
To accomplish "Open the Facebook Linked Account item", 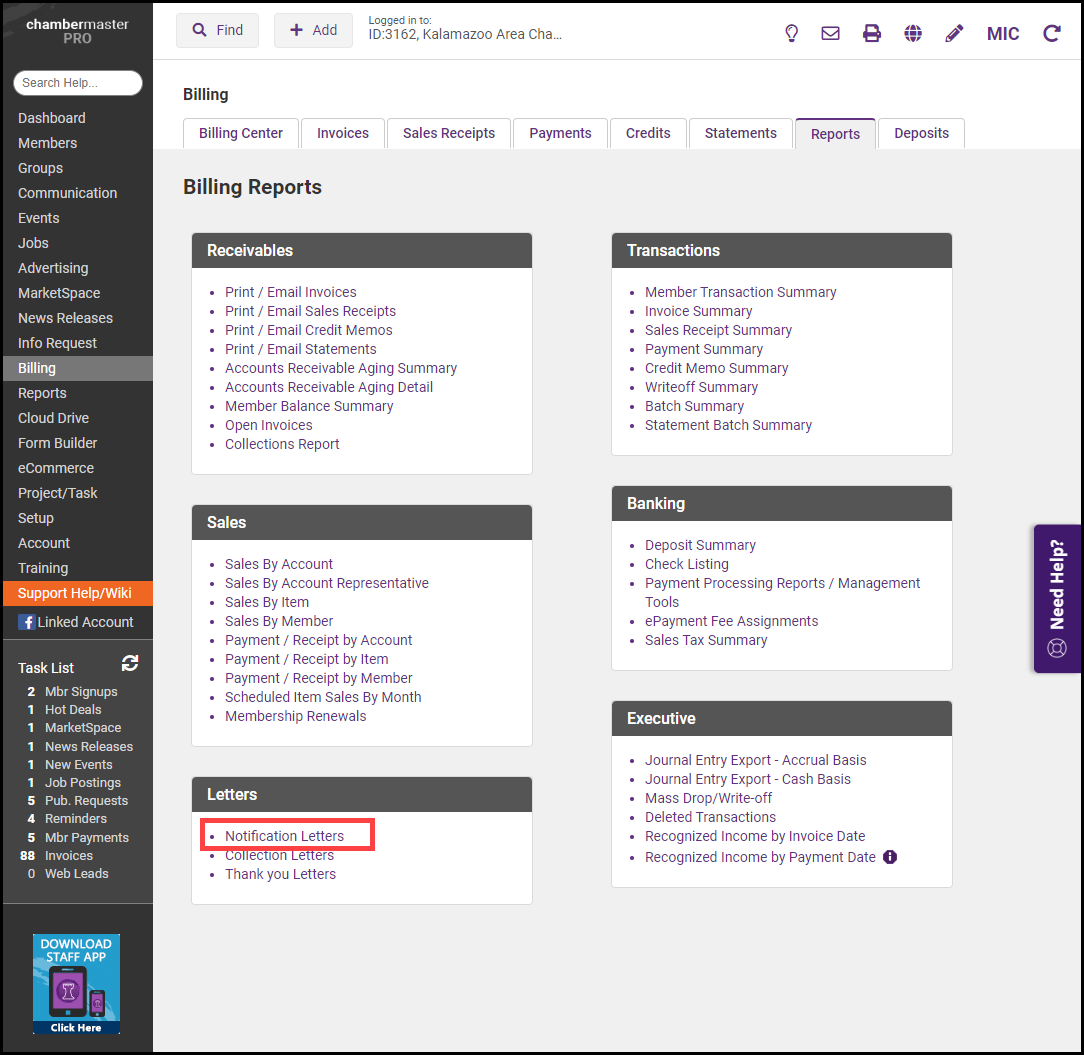I will (76, 622).
